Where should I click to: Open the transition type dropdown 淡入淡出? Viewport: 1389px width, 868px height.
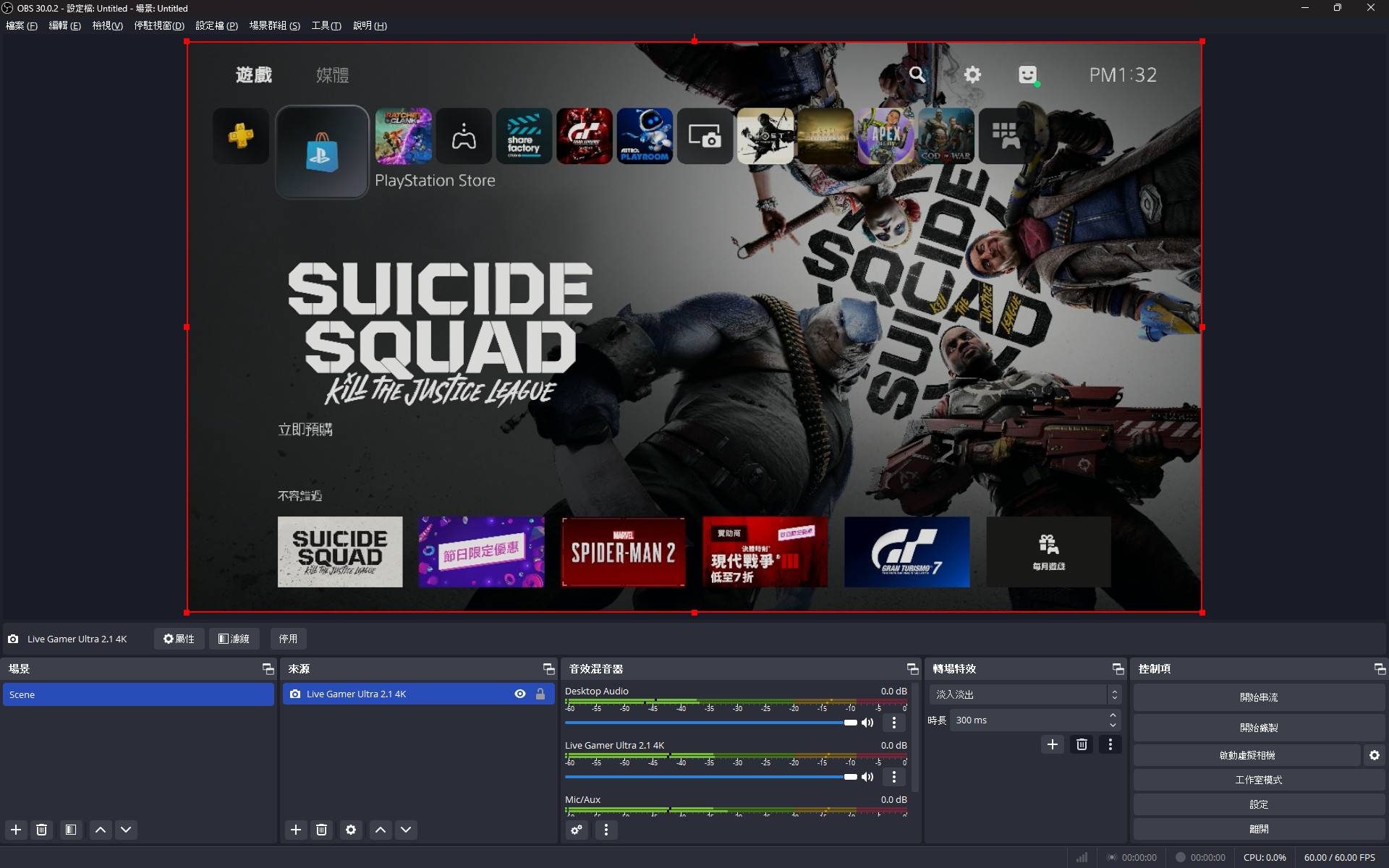(x=1026, y=694)
